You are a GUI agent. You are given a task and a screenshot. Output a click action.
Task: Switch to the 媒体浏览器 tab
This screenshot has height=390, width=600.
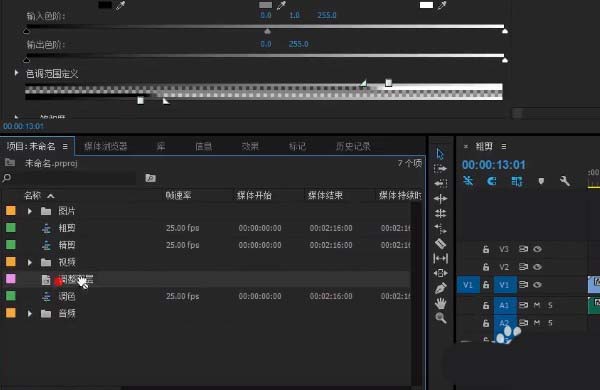pos(106,146)
